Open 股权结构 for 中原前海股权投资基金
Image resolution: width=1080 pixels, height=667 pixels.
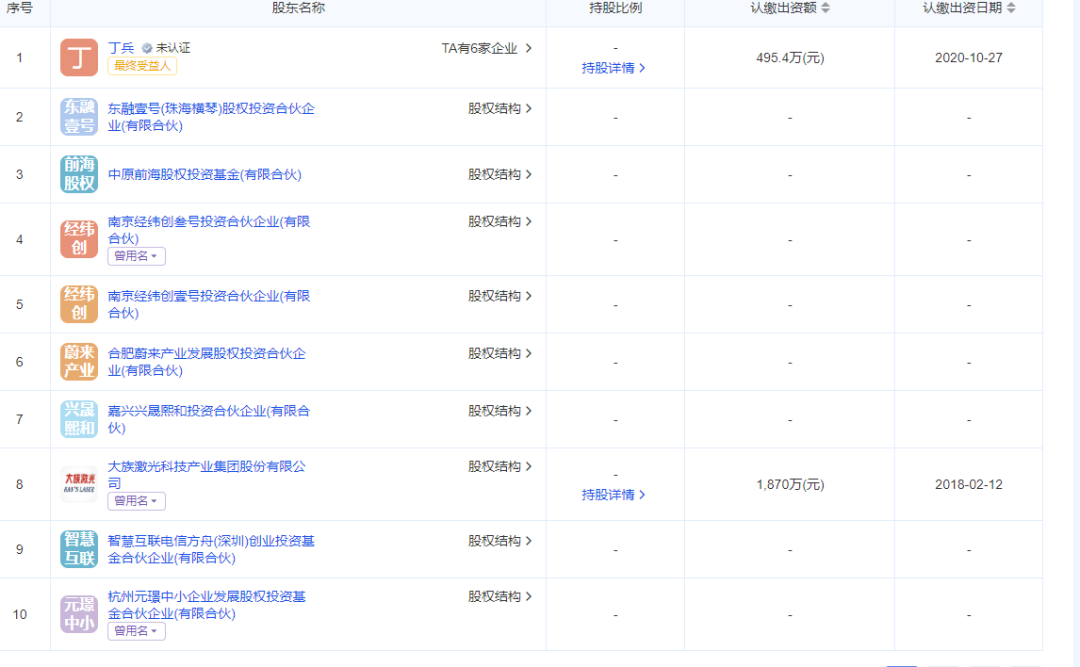pos(500,174)
